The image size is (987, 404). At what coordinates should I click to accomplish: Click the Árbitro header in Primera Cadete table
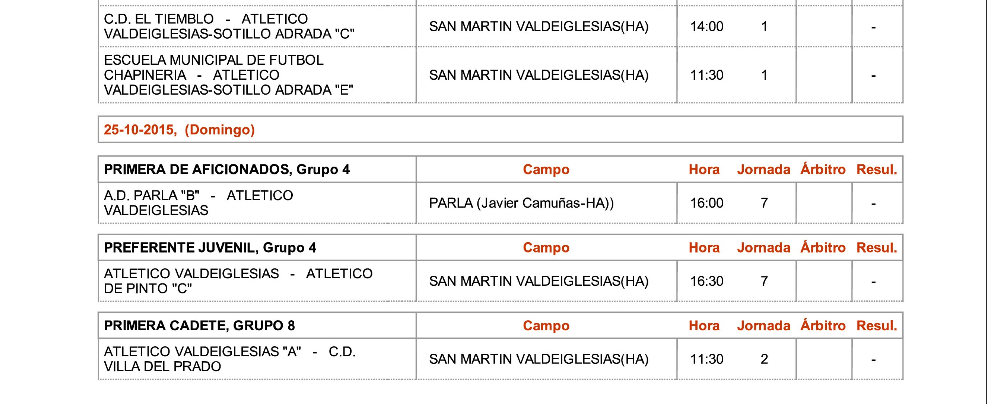[823, 326]
